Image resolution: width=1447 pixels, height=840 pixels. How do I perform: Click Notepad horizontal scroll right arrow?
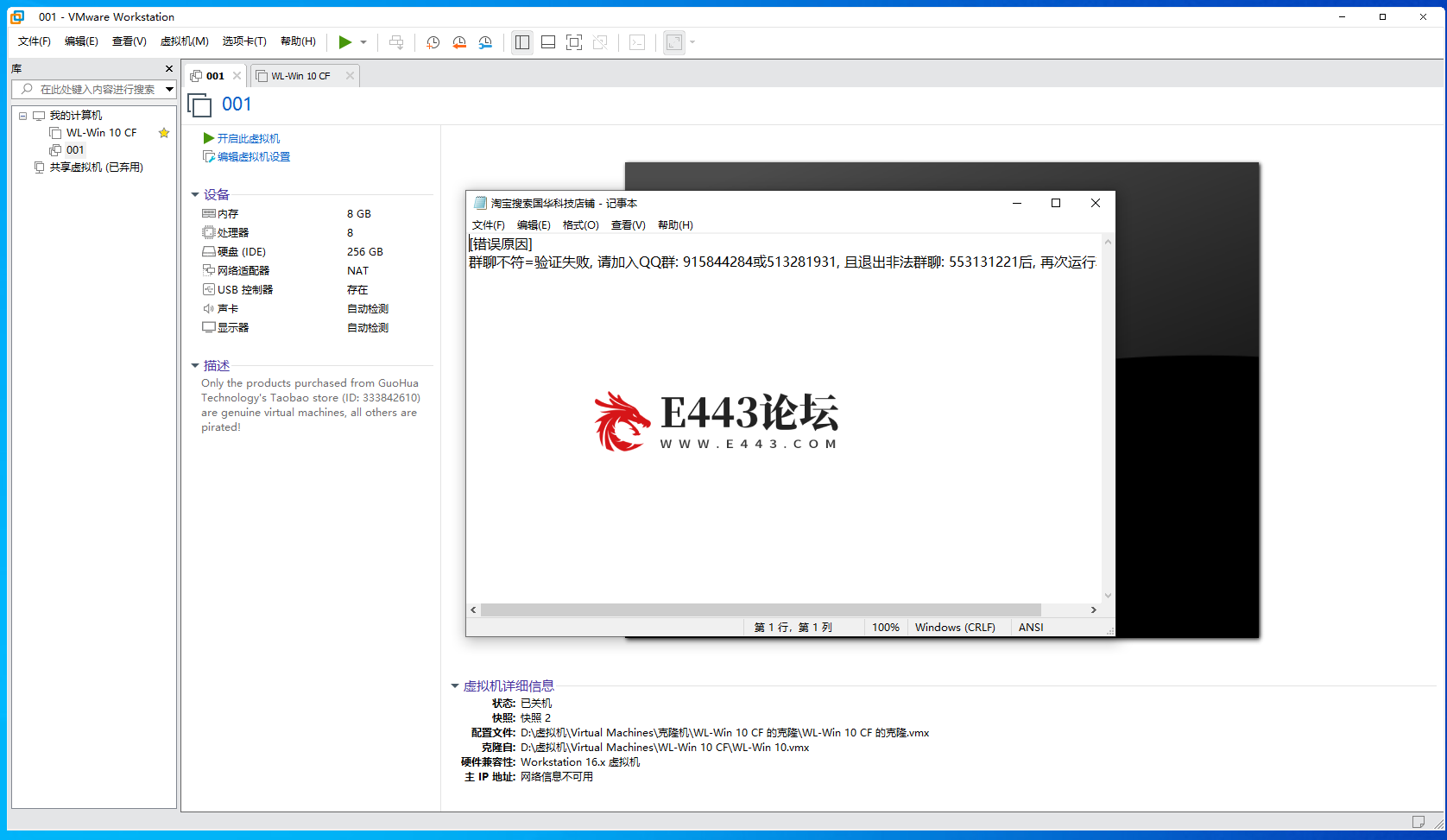1094,609
